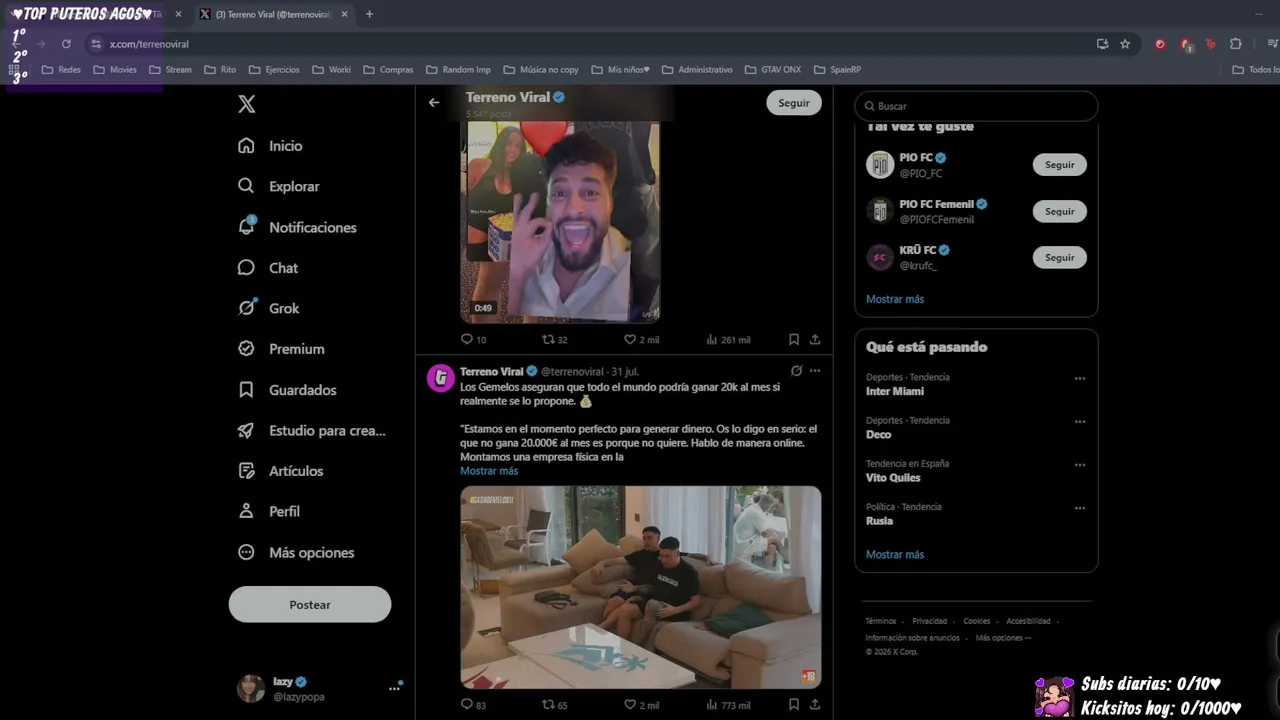Select the Terreno Viral browser tab

point(275,14)
